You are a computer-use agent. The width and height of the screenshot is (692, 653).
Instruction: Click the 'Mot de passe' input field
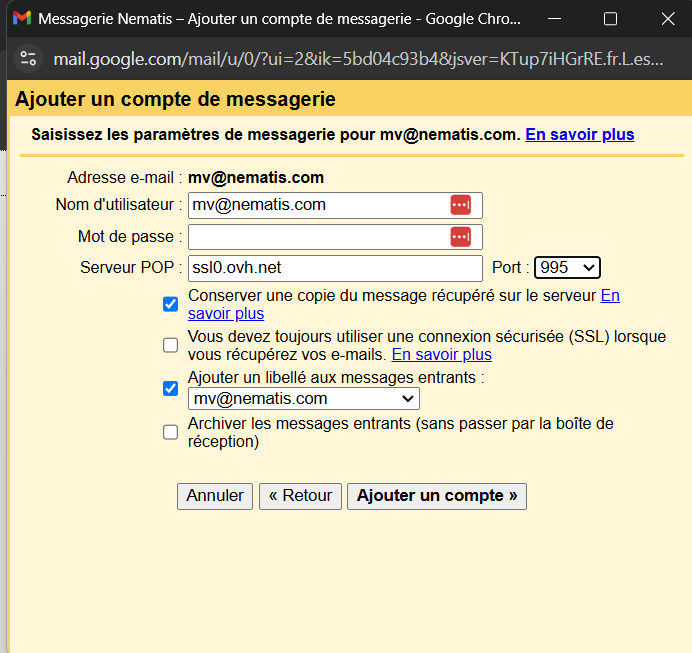click(317, 237)
